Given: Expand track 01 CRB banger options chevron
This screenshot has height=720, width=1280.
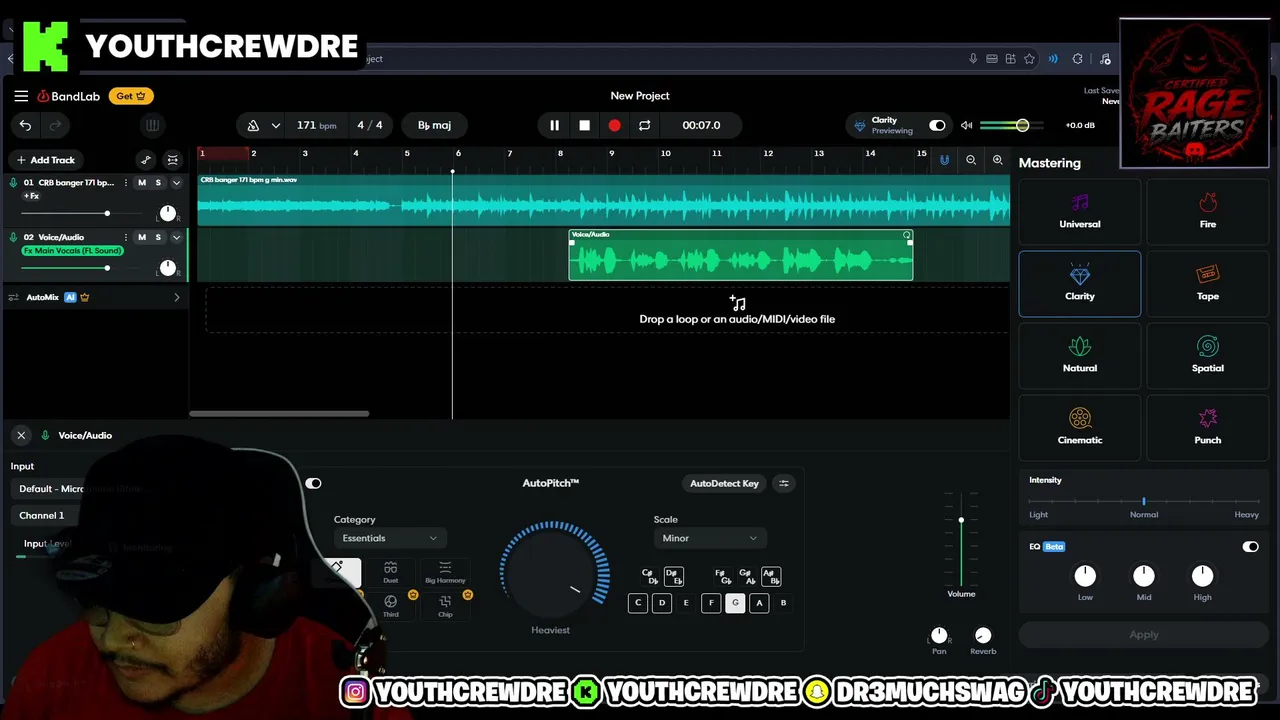Looking at the screenshot, I should [176, 183].
